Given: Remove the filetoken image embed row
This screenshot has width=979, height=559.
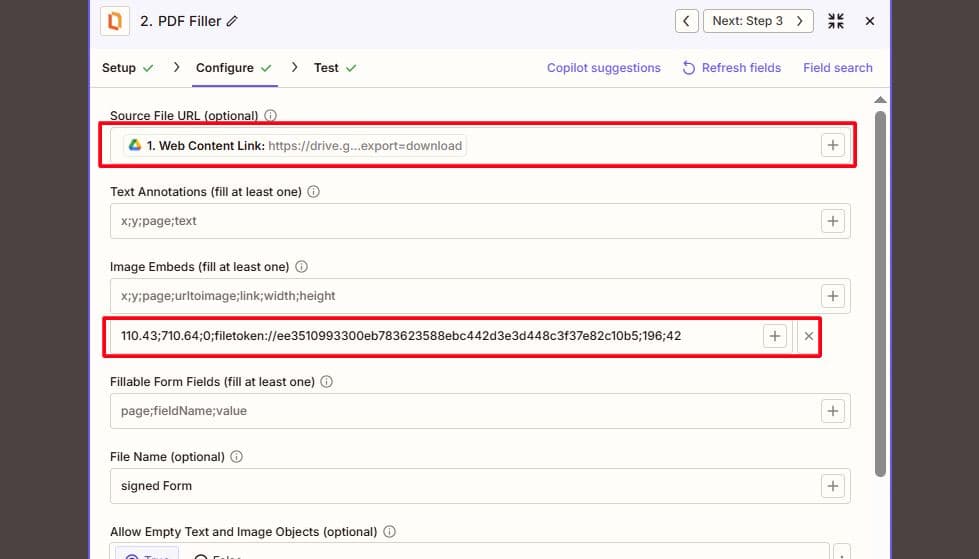Looking at the screenshot, I should (x=808, y=337).
